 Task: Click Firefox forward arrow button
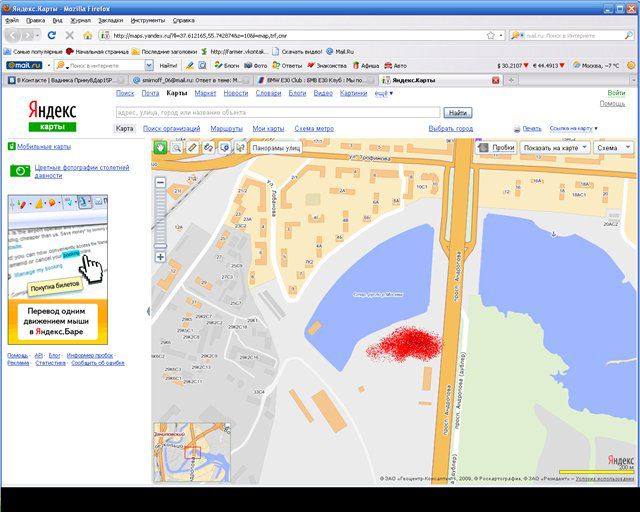tap(28, 36)
